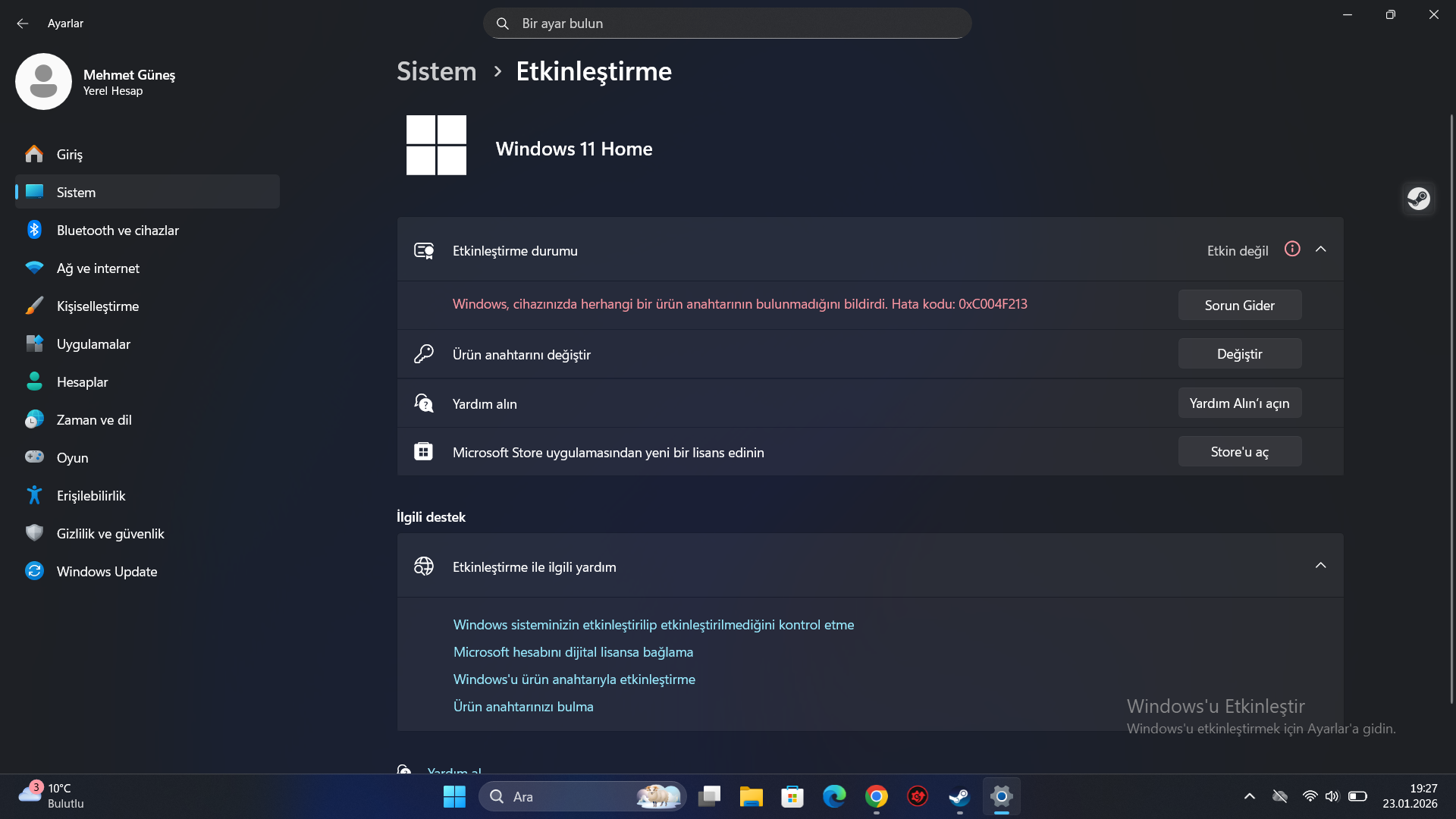The height and width of the screenshot is (819, 1456).
Task: Click the Store'u aç button
Action: click(1240, 451)
